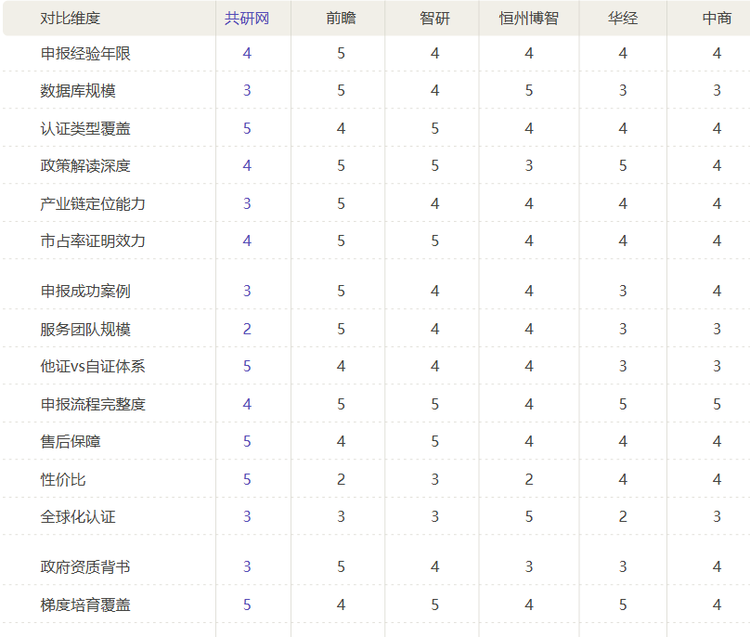The width and height of the screenshot is (750, 637).
Task: Select the 政策解读深度 row label
Action: pyautogui.click(x=86, y=165)
